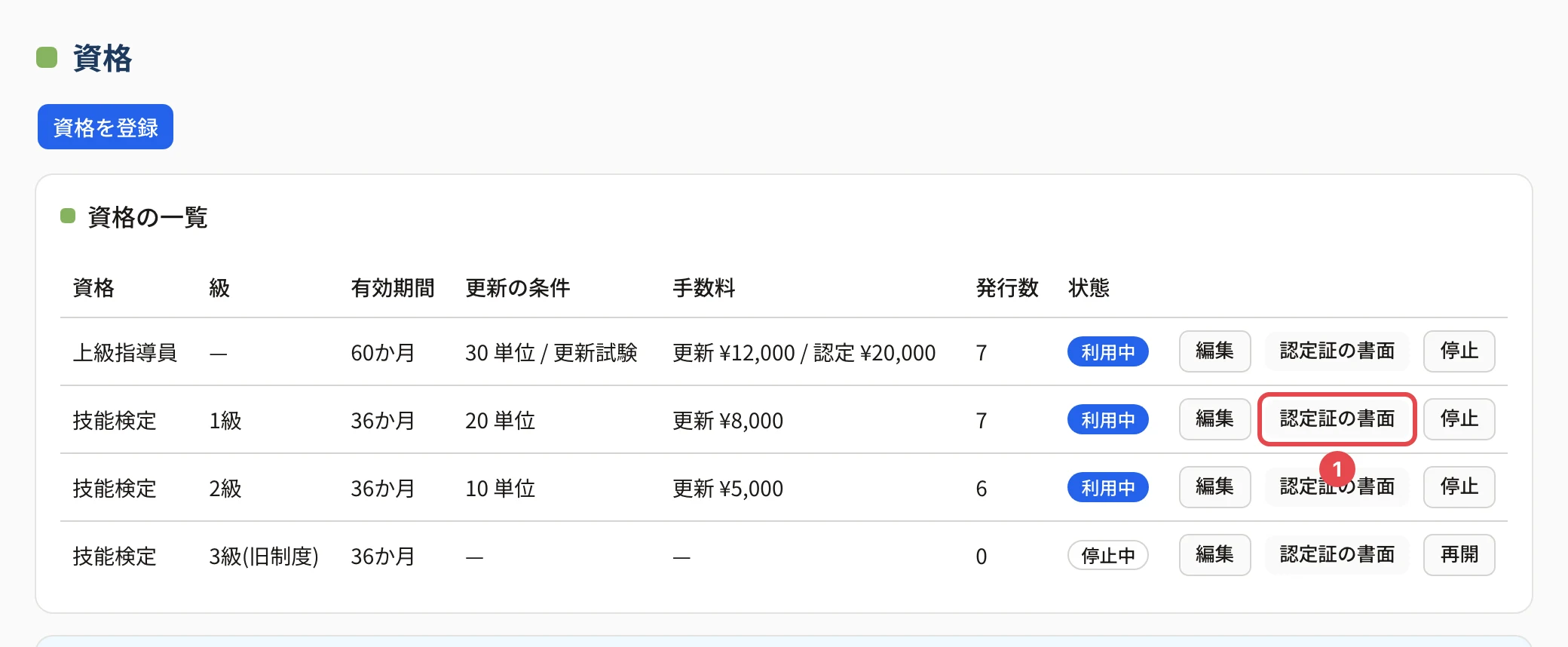Click the 資格を登録 button
The image size is (1568, 647).
point(106,127)
